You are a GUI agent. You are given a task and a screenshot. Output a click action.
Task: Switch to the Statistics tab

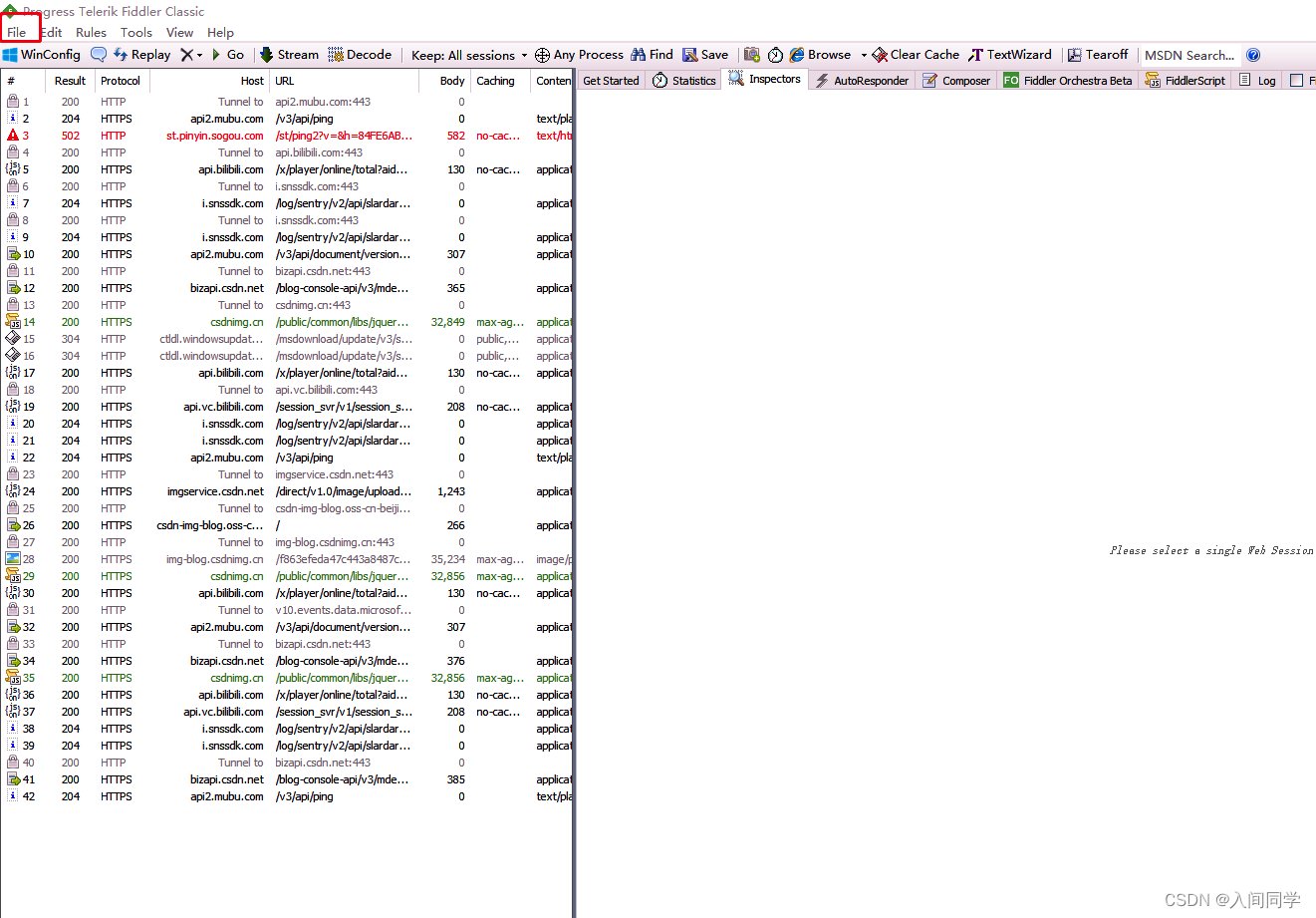(684, 81)
